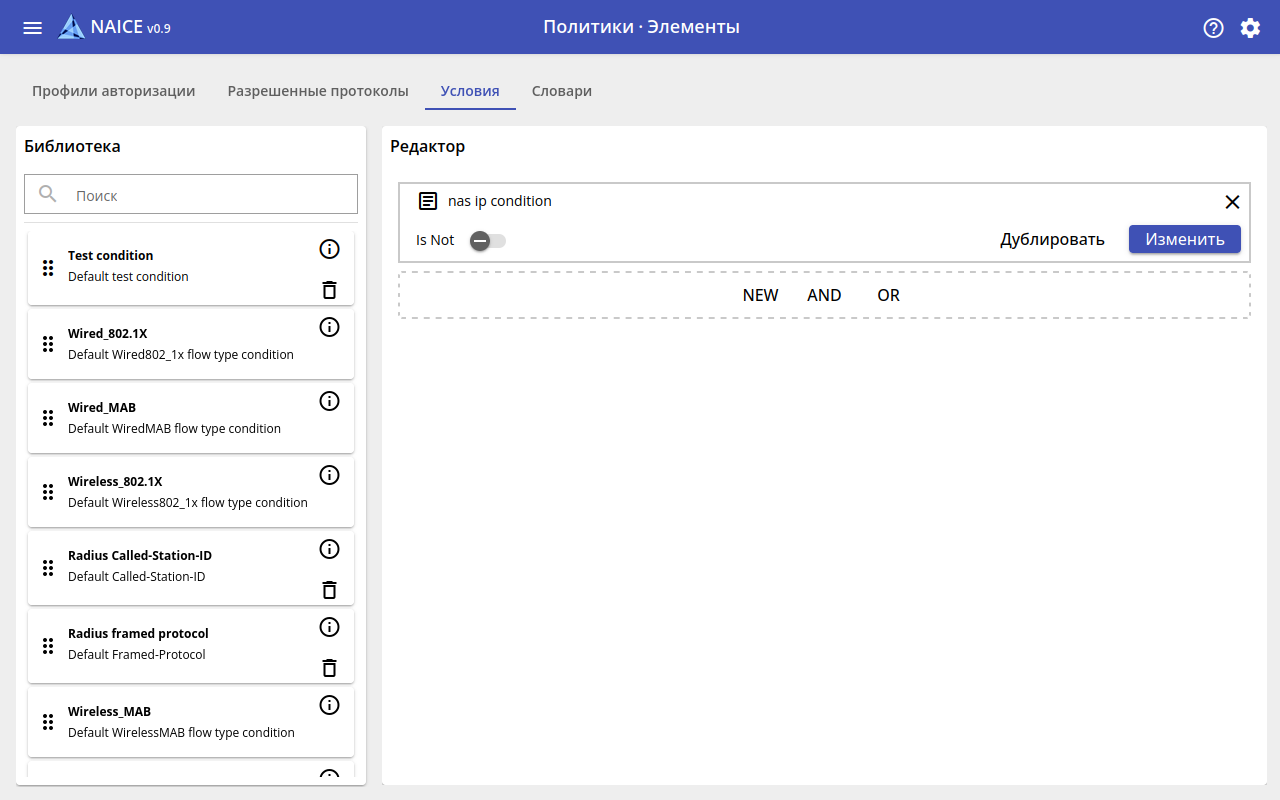Screen dimensions: 1280x800
Task: Go to Разрешенные протоколы tab
Action: pos(318,91)
